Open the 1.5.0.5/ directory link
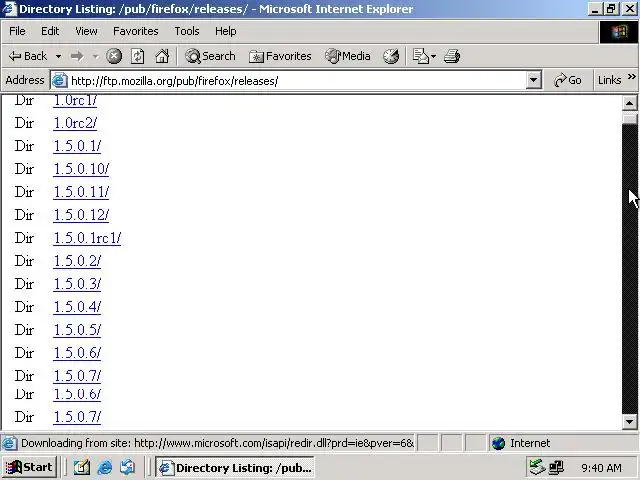 click(77, 329)
